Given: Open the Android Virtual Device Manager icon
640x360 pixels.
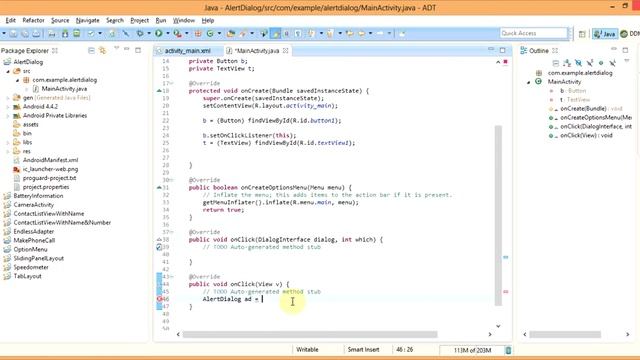Looking at the screenshot, I should click(76, 33).
